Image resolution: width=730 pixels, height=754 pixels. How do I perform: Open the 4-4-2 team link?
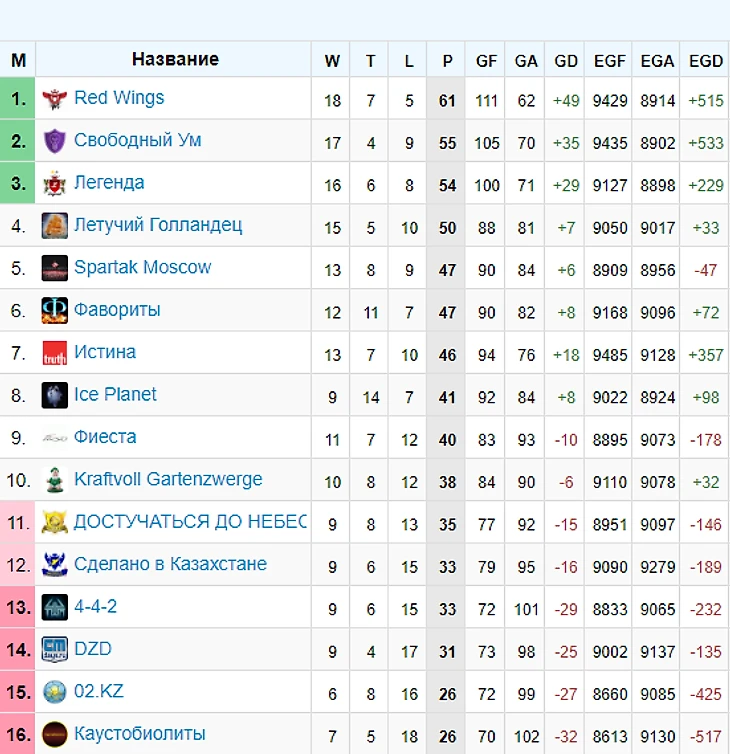(x=95, y=607)
